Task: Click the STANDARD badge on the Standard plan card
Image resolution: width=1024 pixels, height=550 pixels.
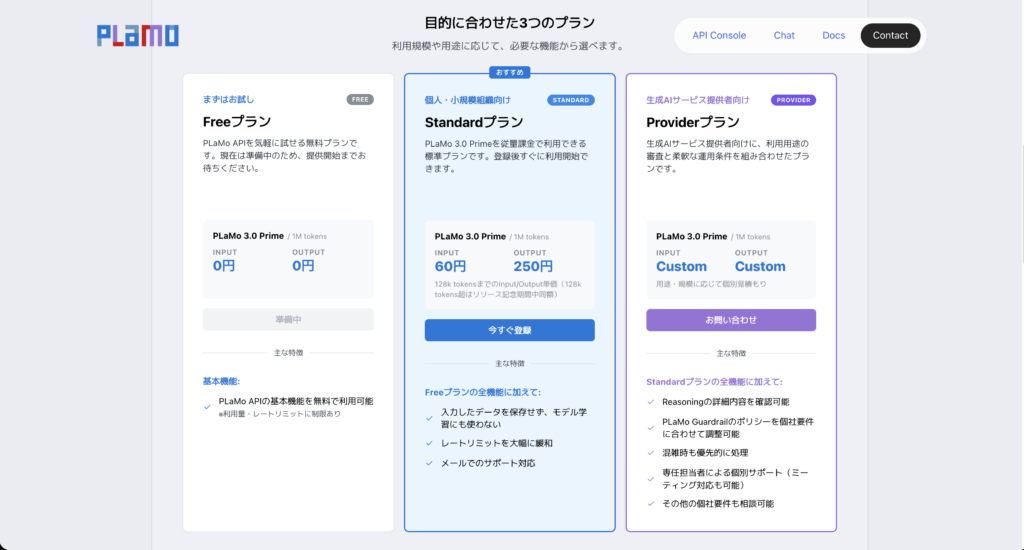Action: coord(571,100)
